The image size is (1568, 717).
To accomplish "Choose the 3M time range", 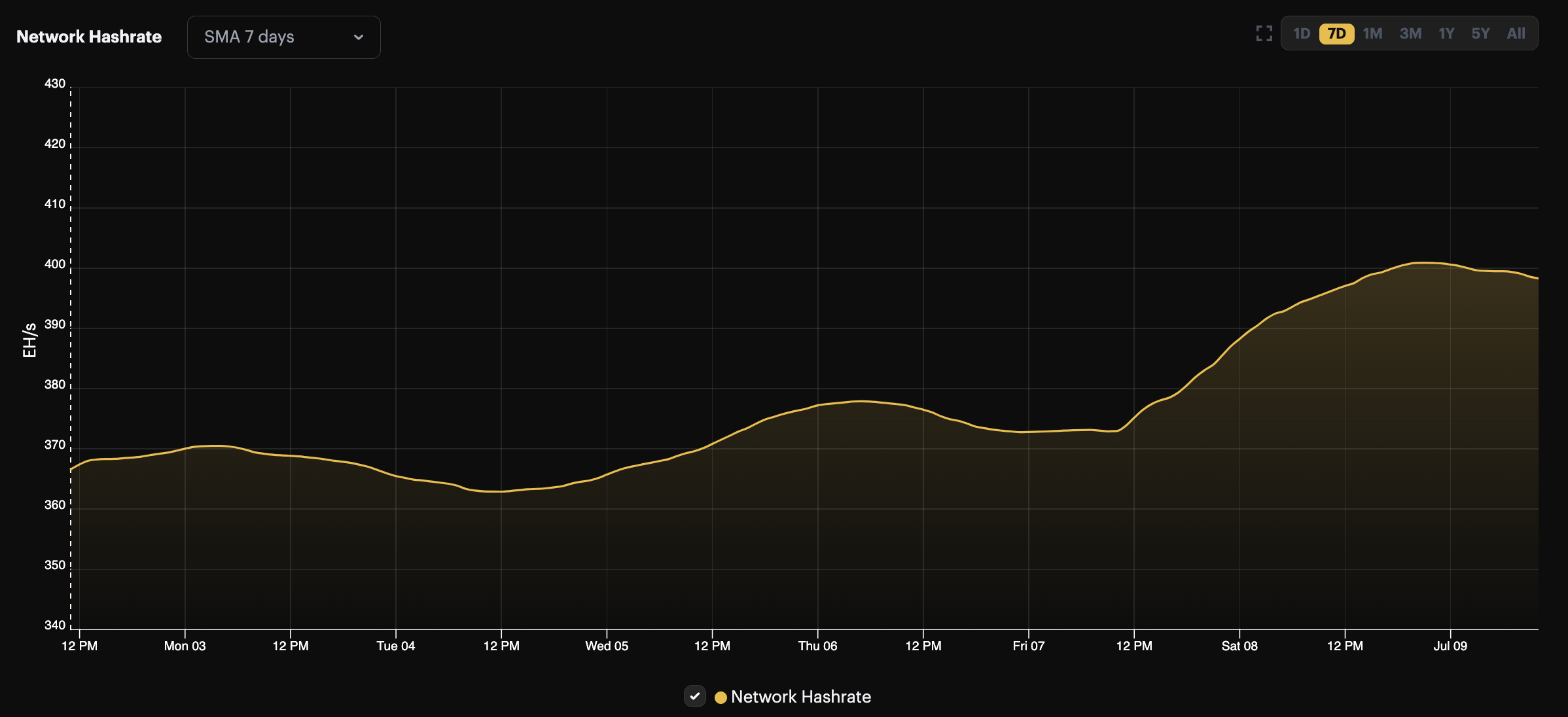I will (x=1411, y=33).
